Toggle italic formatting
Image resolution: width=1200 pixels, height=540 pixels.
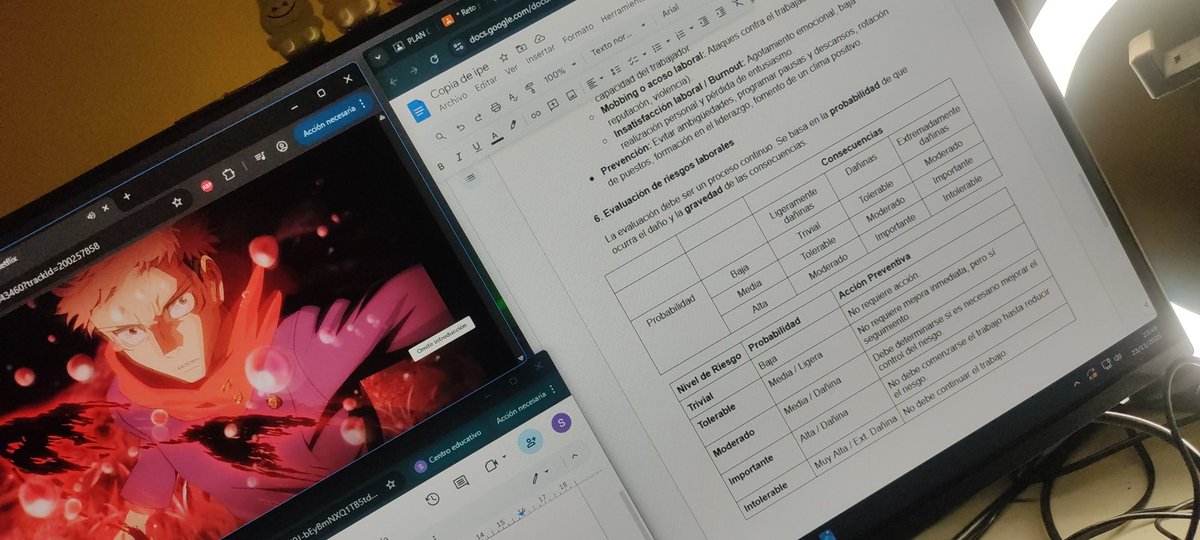[x=459, y=157]
